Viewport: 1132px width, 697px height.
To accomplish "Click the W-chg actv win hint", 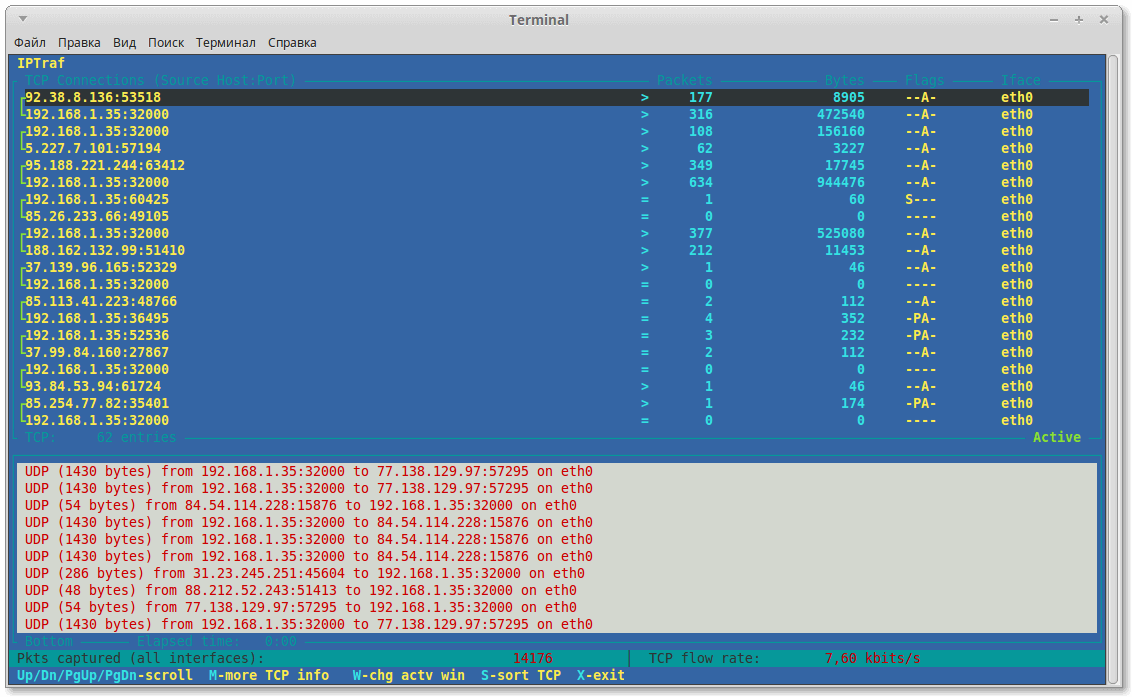I will [409, 675].
